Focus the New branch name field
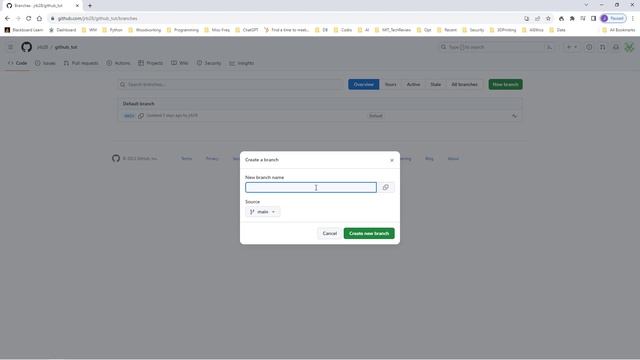 pyautogui.click(x=311, y=187)
